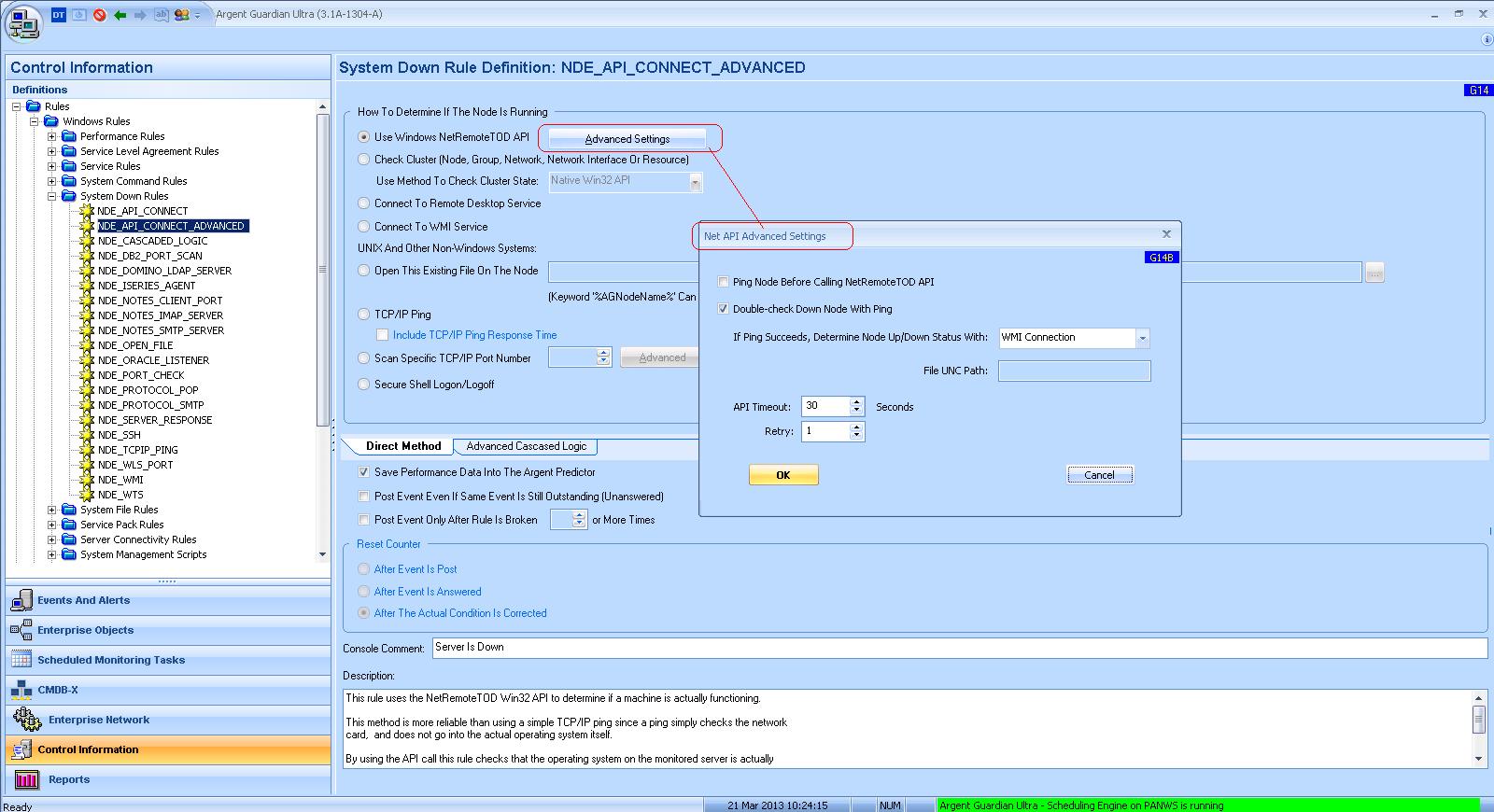The image size is (1494, 812).
Task: Expand the Performance Rules folder
Action: point(53,137)
